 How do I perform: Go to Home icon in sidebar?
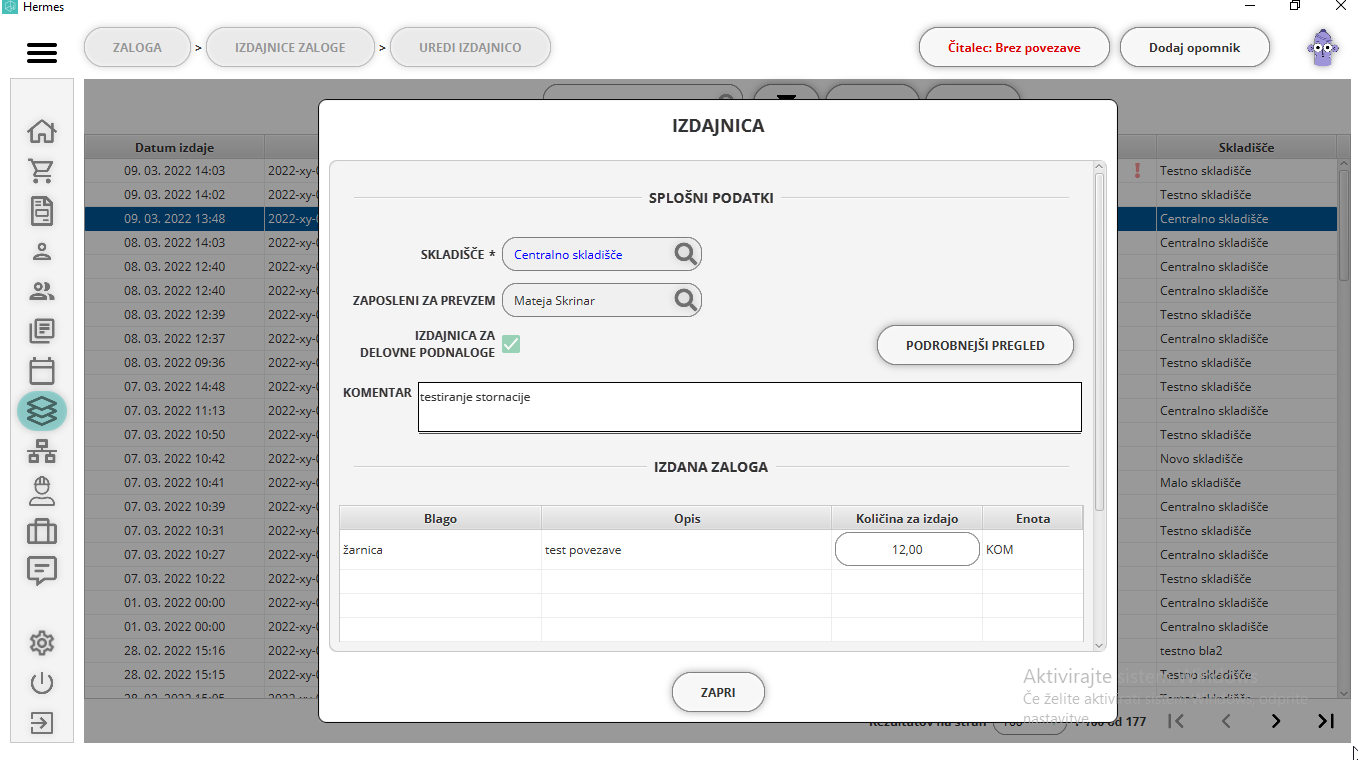(x=42, y=131)
